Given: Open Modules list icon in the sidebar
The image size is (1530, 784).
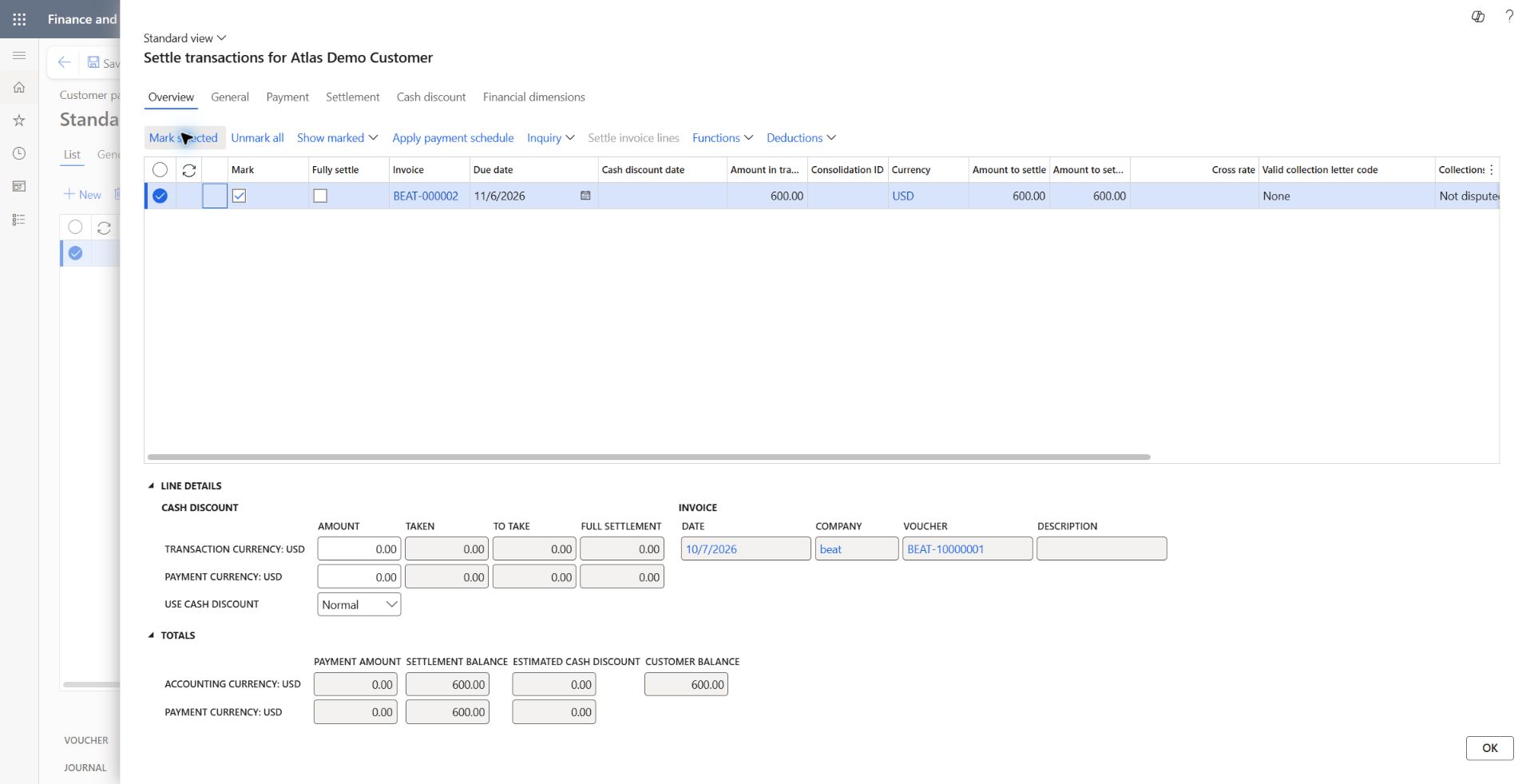Looking at the screenshot, I should (x=19, y=220).
